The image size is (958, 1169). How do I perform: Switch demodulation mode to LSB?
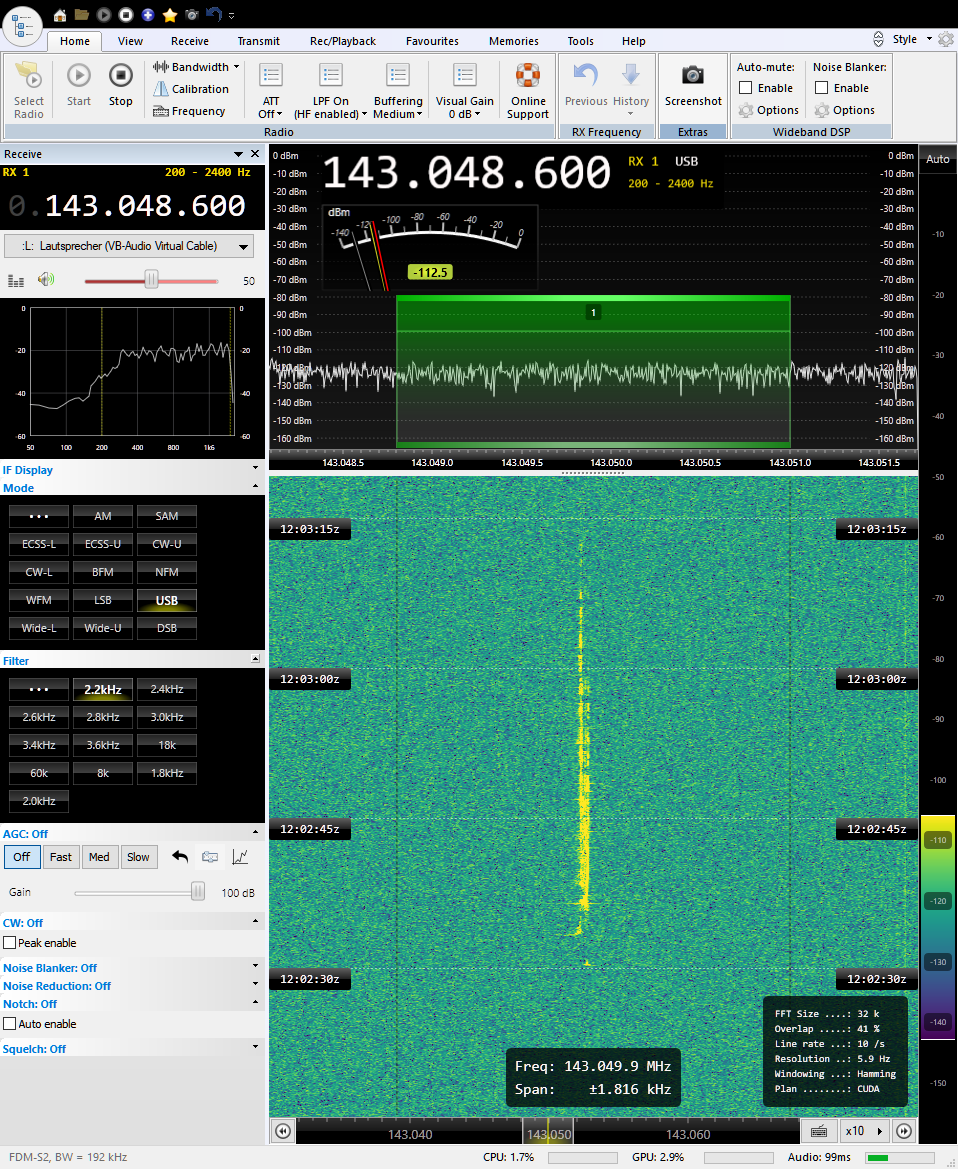pyautogui.click(x=103, y=600)
